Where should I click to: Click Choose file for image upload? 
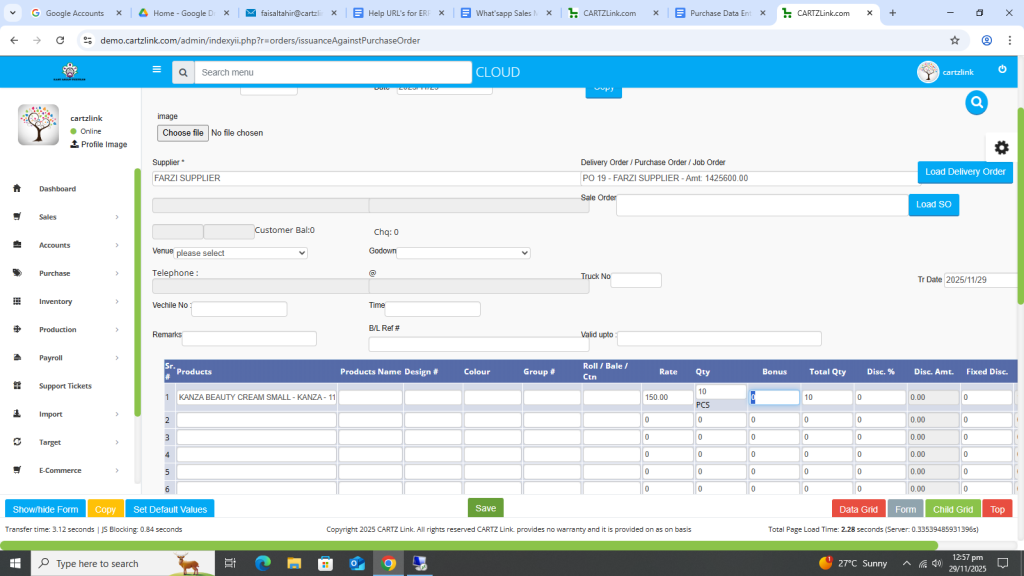click(x=183, y=133)
